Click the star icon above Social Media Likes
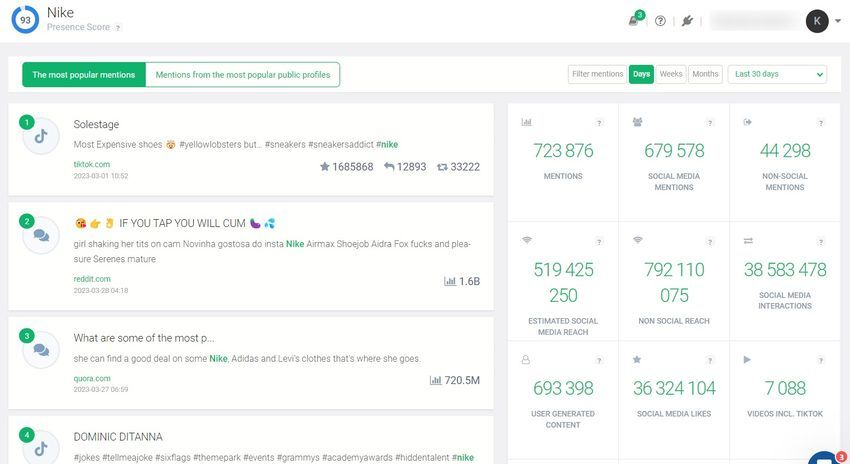 637,359
